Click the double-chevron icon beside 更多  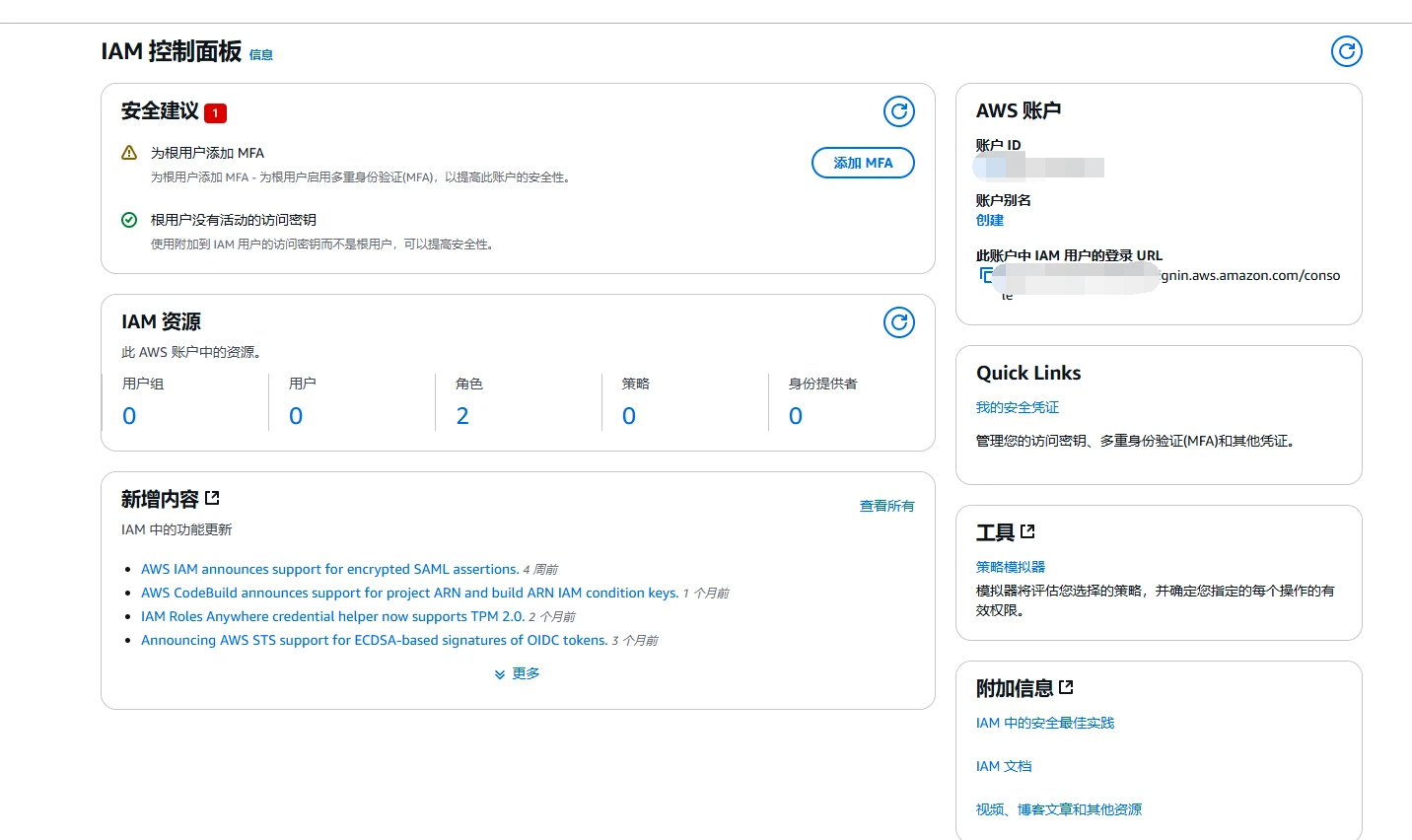(x=500, y=674)
